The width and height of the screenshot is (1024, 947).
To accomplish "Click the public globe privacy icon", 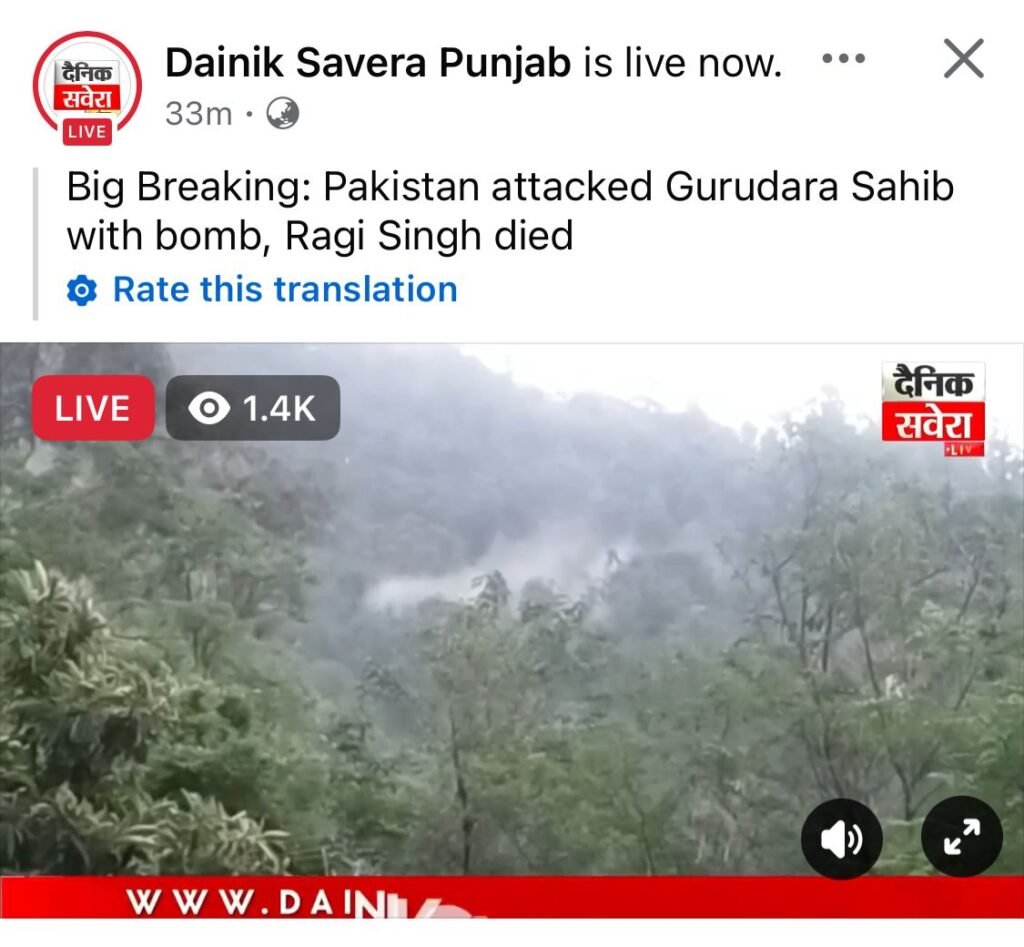I will coord(283,114).
